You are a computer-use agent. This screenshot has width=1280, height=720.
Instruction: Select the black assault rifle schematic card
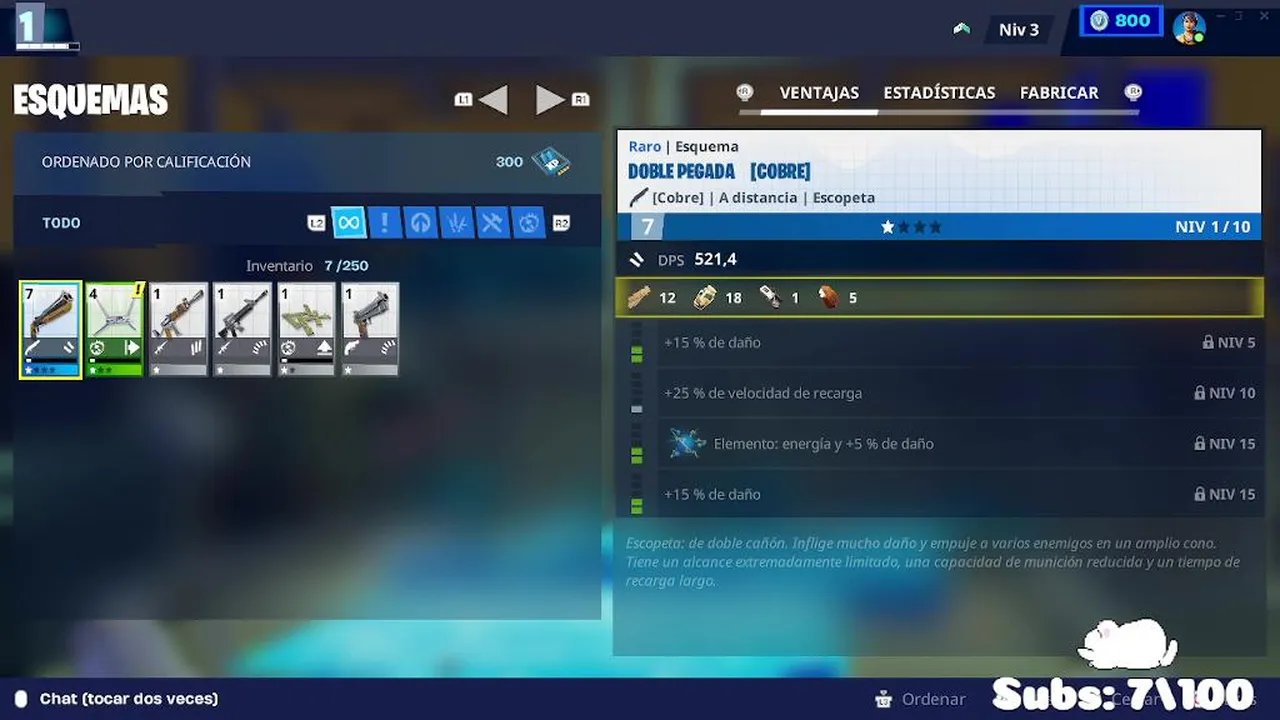coord(242,330)
